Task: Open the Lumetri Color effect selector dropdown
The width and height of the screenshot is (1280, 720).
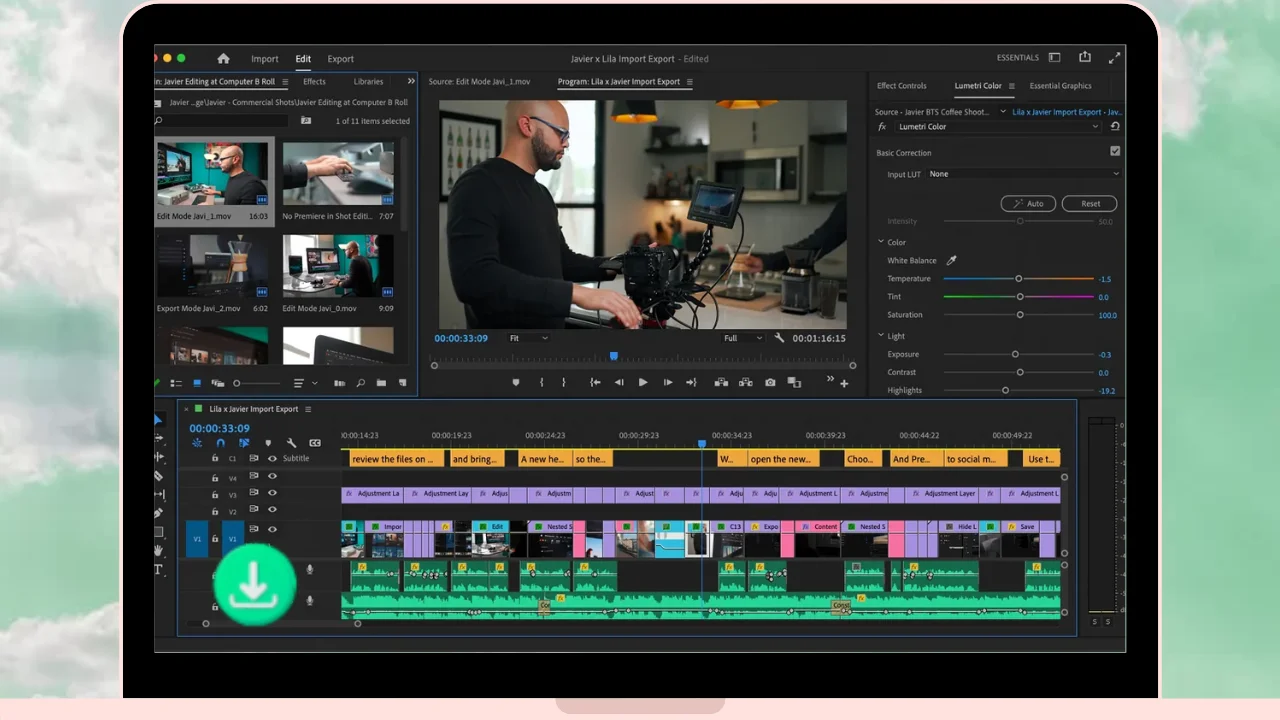Action: coord(997,127)
